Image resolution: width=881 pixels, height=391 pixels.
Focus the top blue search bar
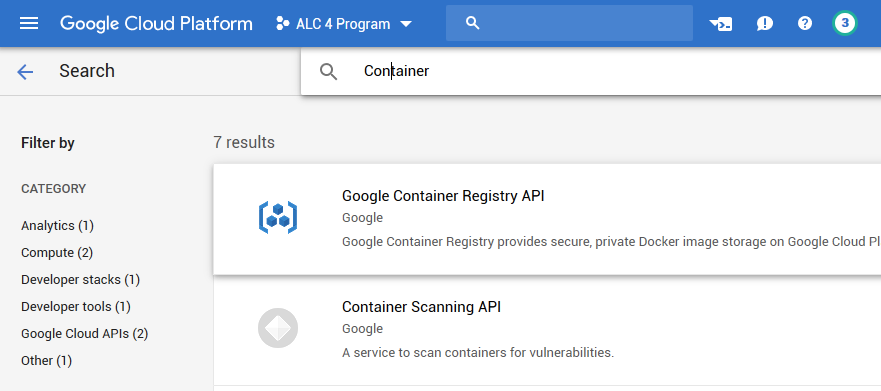point(569,23)
